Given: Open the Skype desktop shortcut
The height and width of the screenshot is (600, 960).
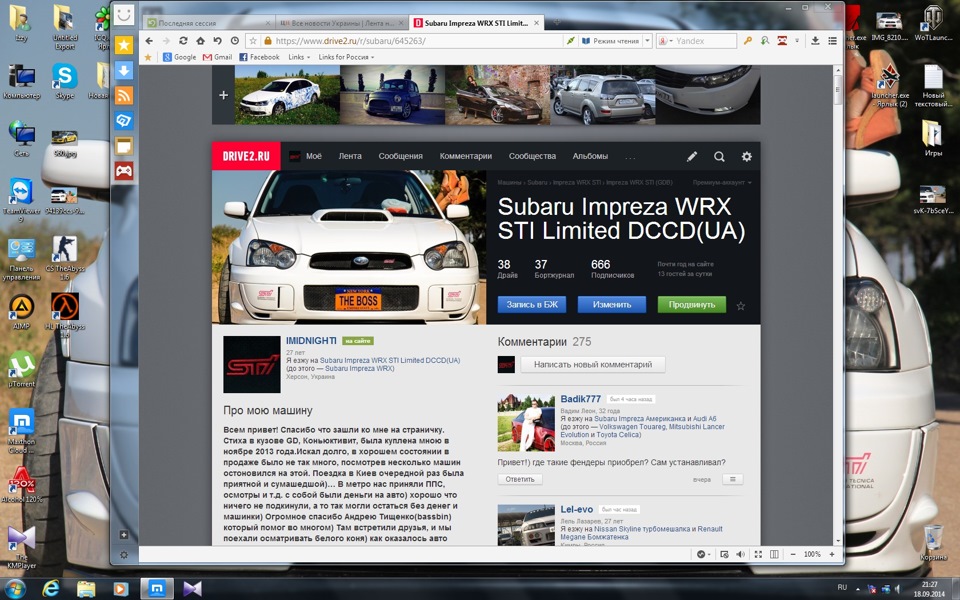Looking at the screenshot, I should tap(65, 81).
